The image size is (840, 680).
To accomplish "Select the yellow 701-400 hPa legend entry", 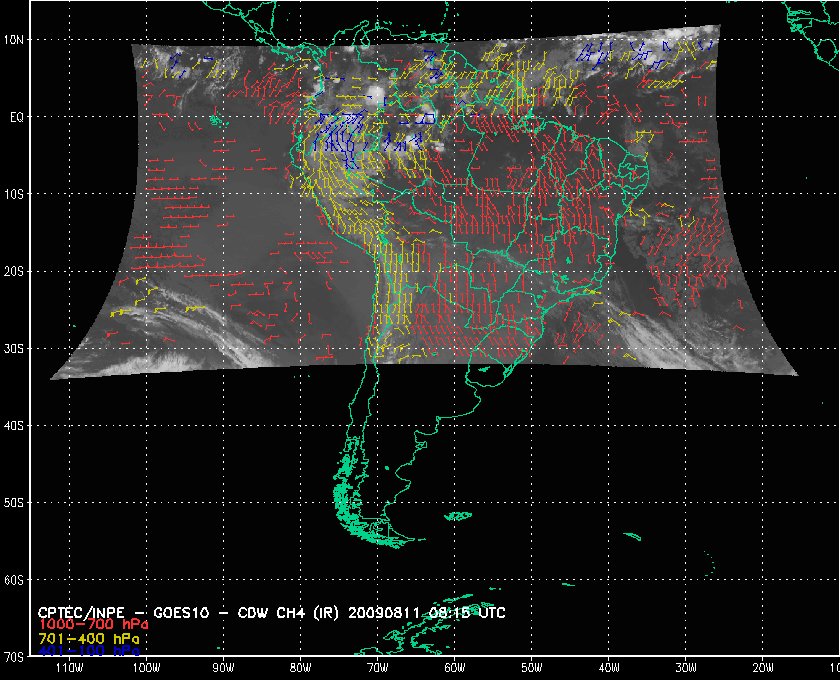I will coord(89,639).
